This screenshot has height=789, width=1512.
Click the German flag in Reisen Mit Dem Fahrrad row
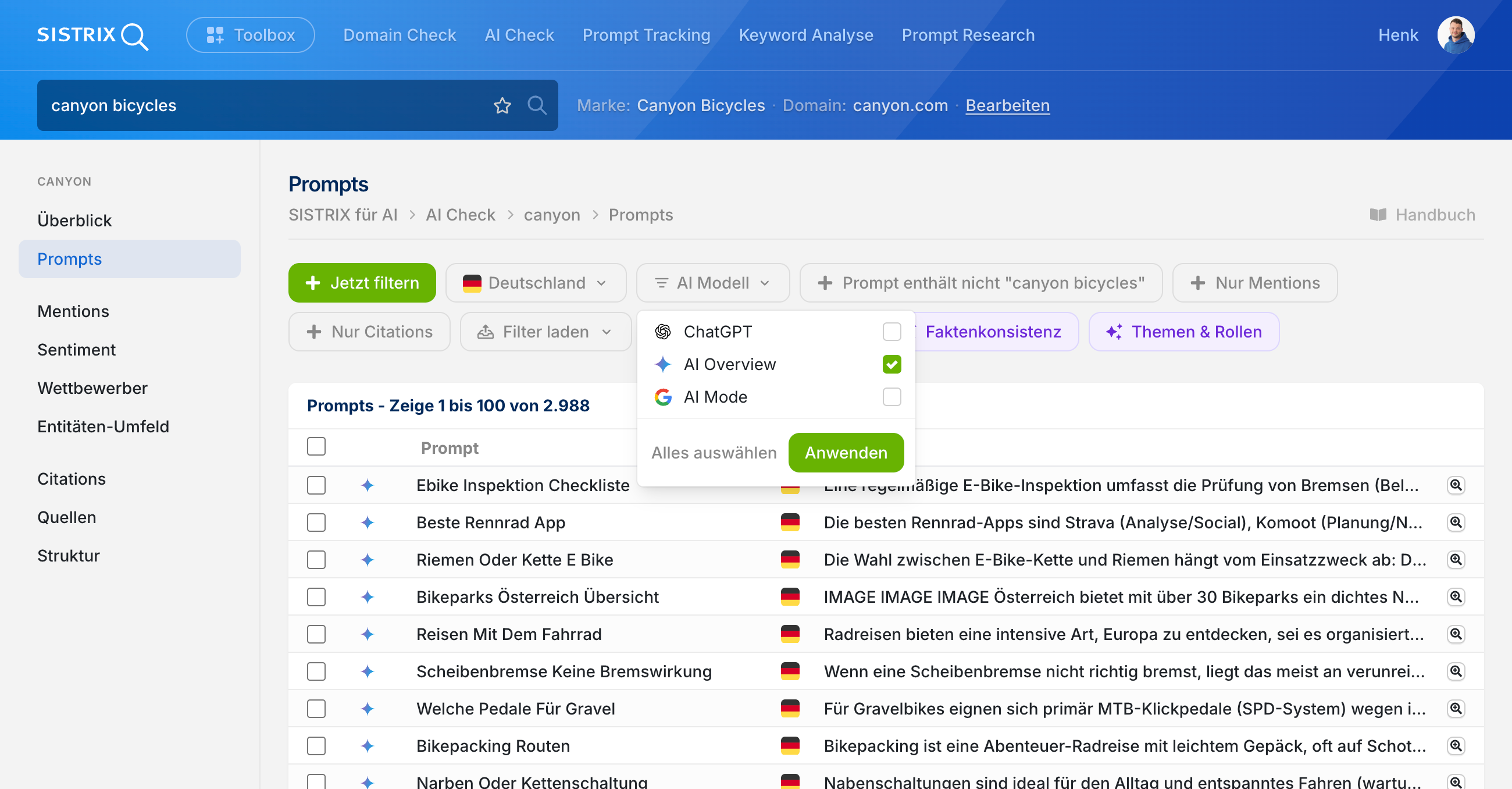click(790, 634)
